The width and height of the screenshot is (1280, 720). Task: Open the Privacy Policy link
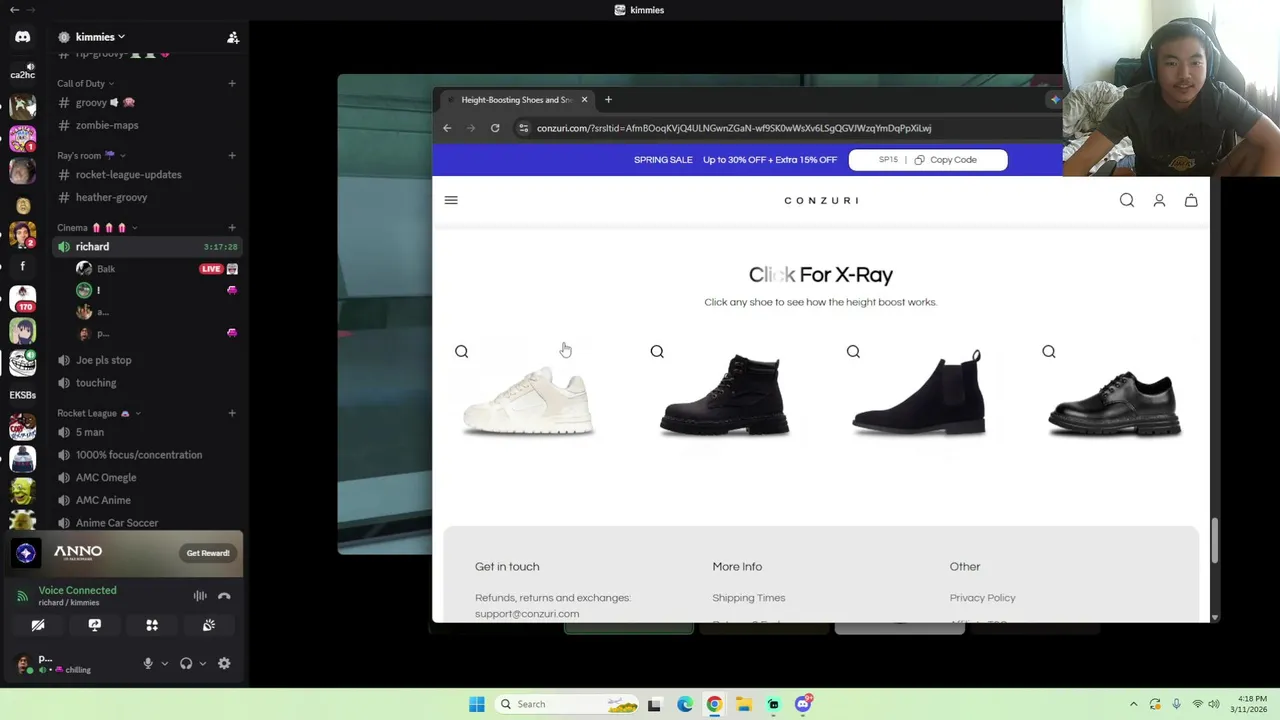982,598
